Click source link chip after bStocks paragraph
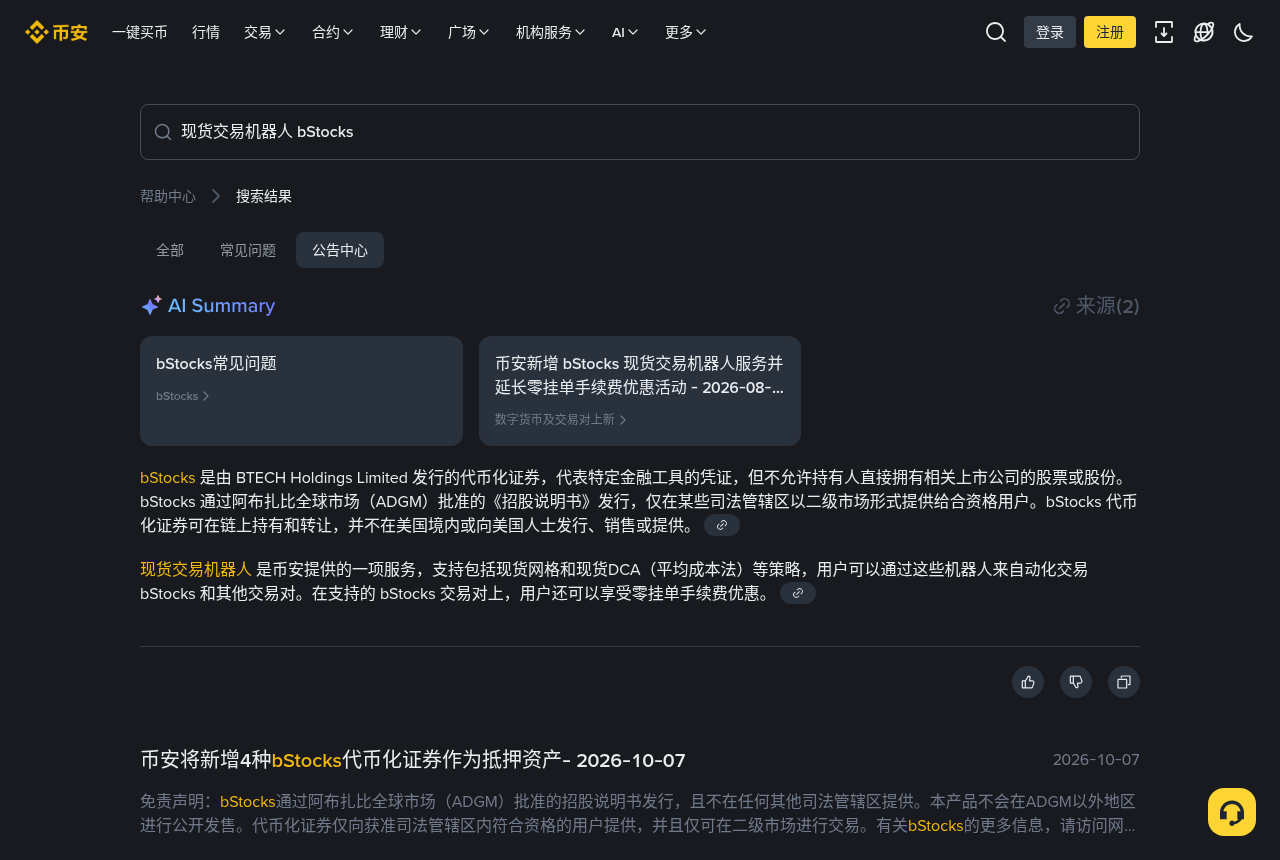Viewport: 1280px width, 860px height. pos(722,525)
